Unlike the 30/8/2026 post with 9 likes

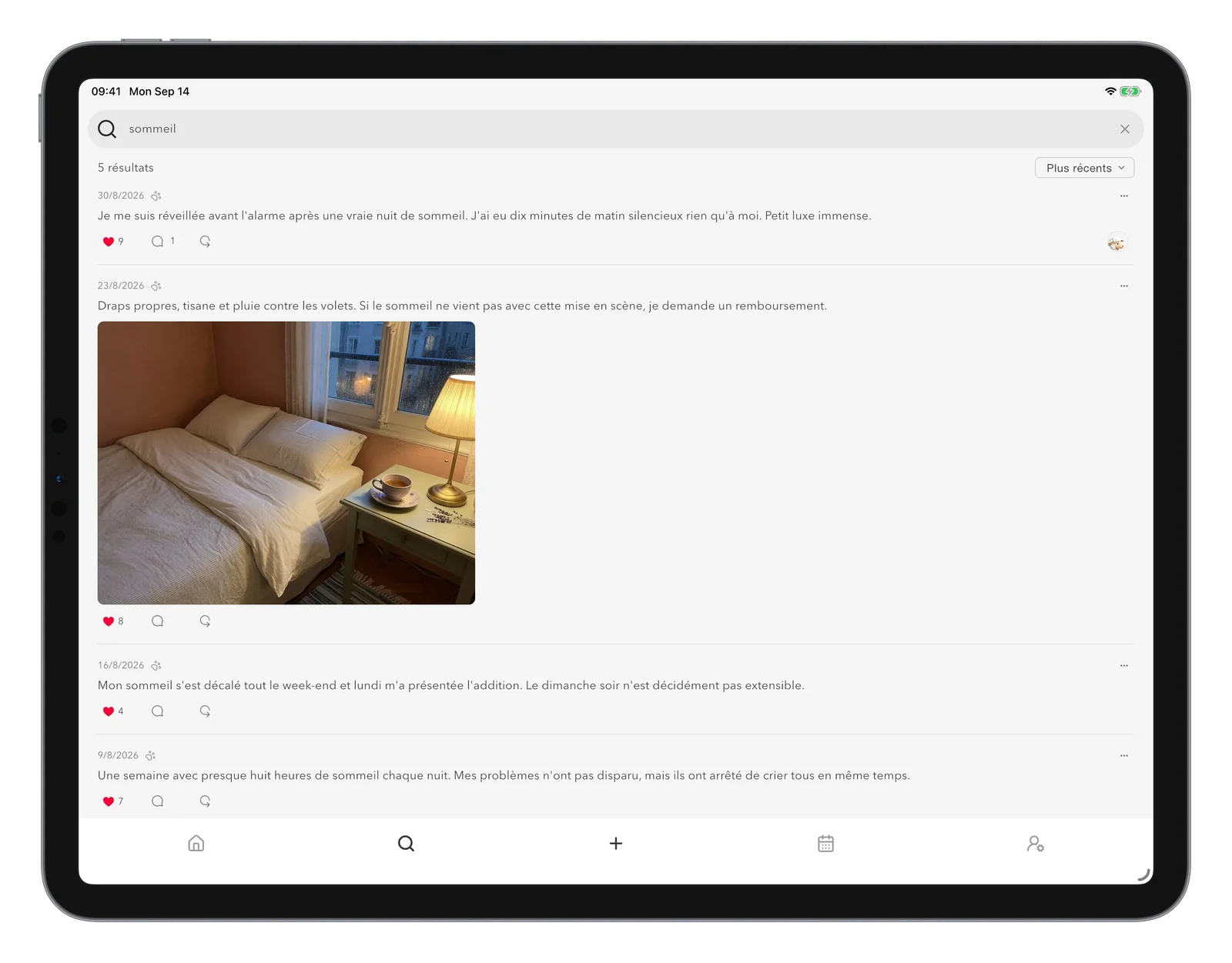(x=109, y=242)
